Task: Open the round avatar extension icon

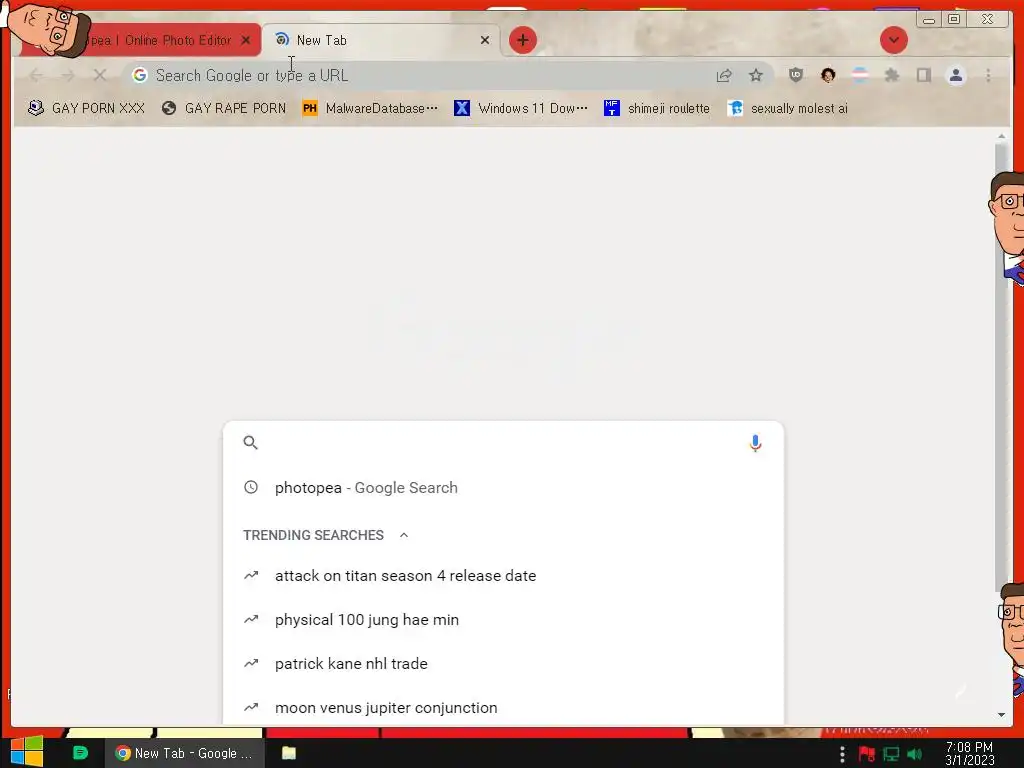Action: point(828,76)
